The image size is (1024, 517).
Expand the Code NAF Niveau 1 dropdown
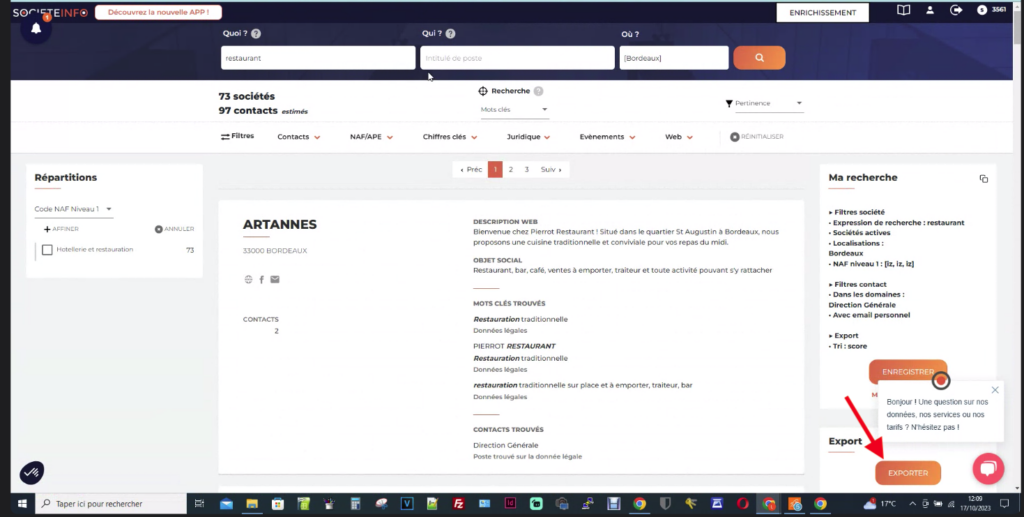pyautogui.click(x=74, y=209)
